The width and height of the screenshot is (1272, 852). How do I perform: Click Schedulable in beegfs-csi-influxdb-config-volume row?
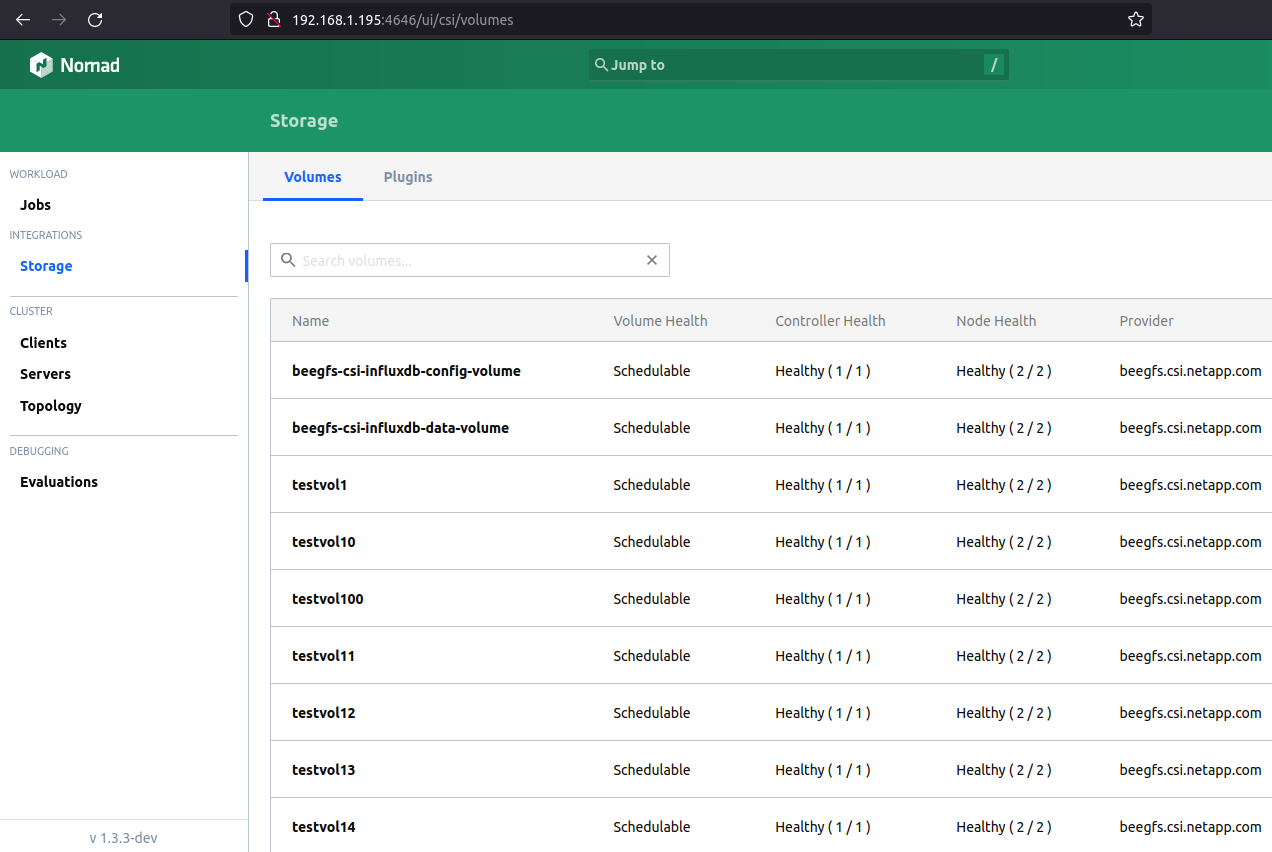[x=652, y=371]
